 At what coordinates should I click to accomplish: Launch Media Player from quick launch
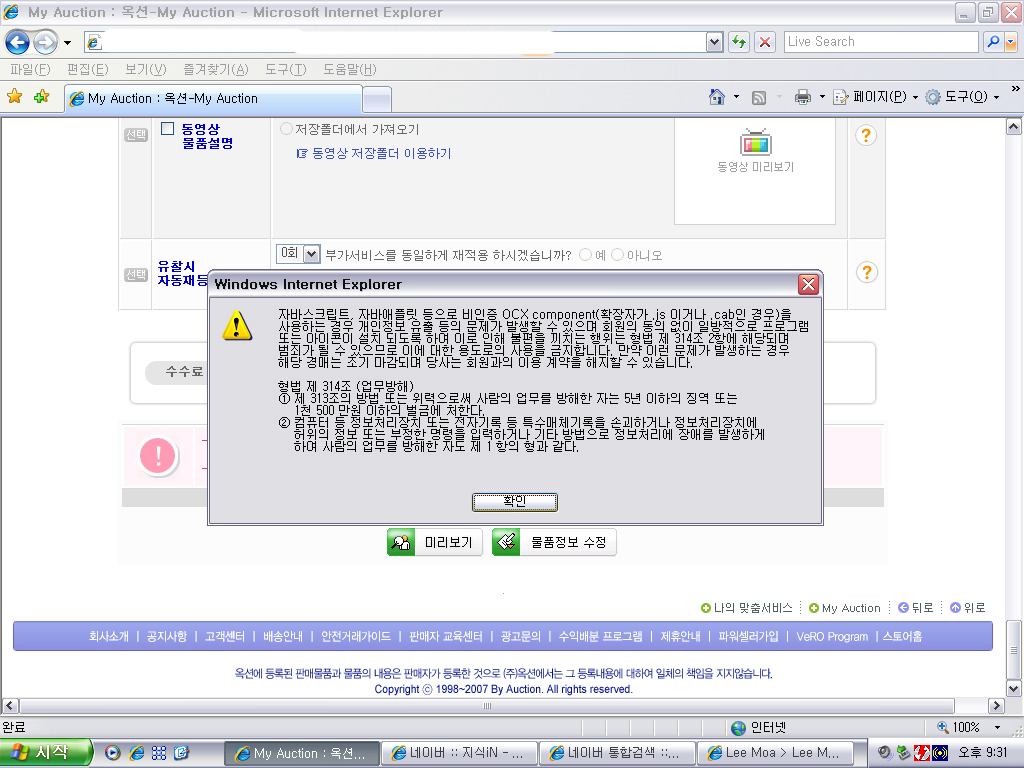(x=112, y=753)
